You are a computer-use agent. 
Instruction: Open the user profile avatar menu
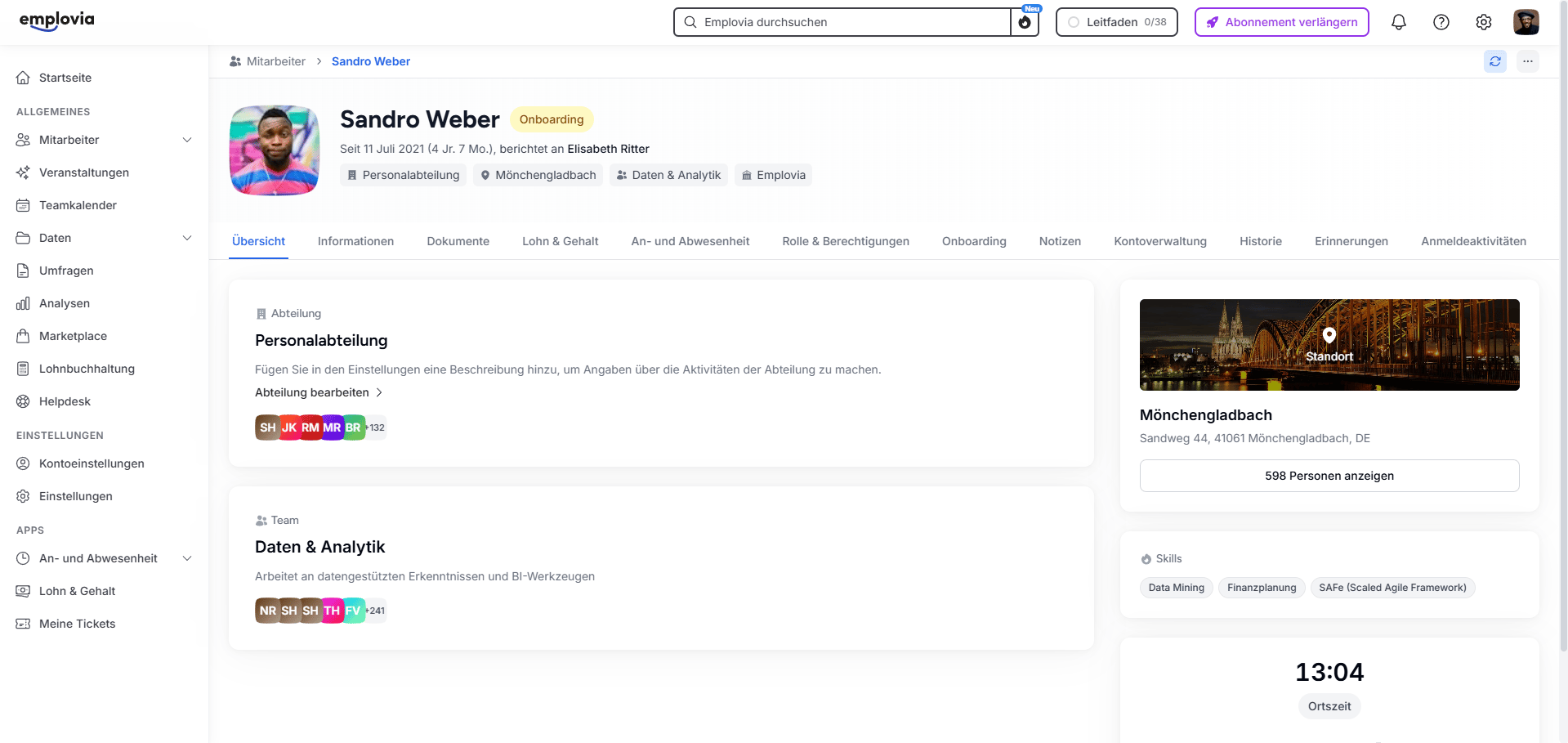[x=1526, y=22]
